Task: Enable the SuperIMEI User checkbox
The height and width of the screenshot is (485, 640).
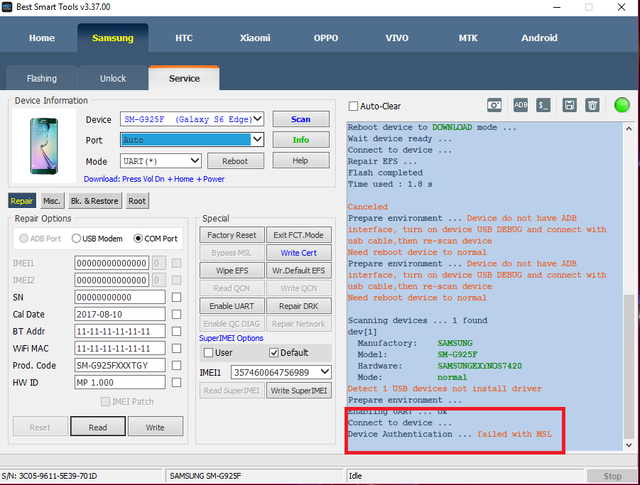Action: pyautogui.click(x=208, y=353)
